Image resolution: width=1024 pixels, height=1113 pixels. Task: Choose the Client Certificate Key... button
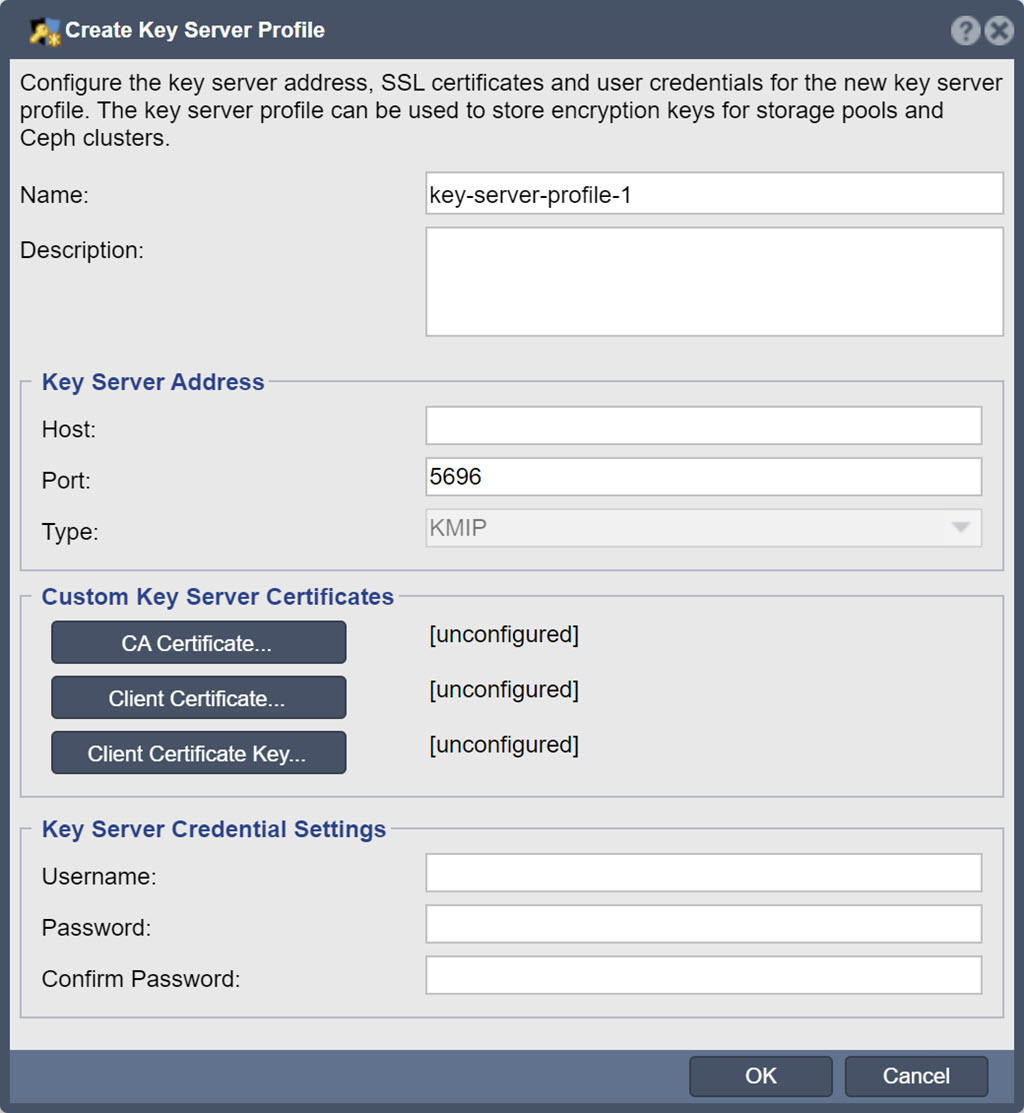[x=198, y=752]
